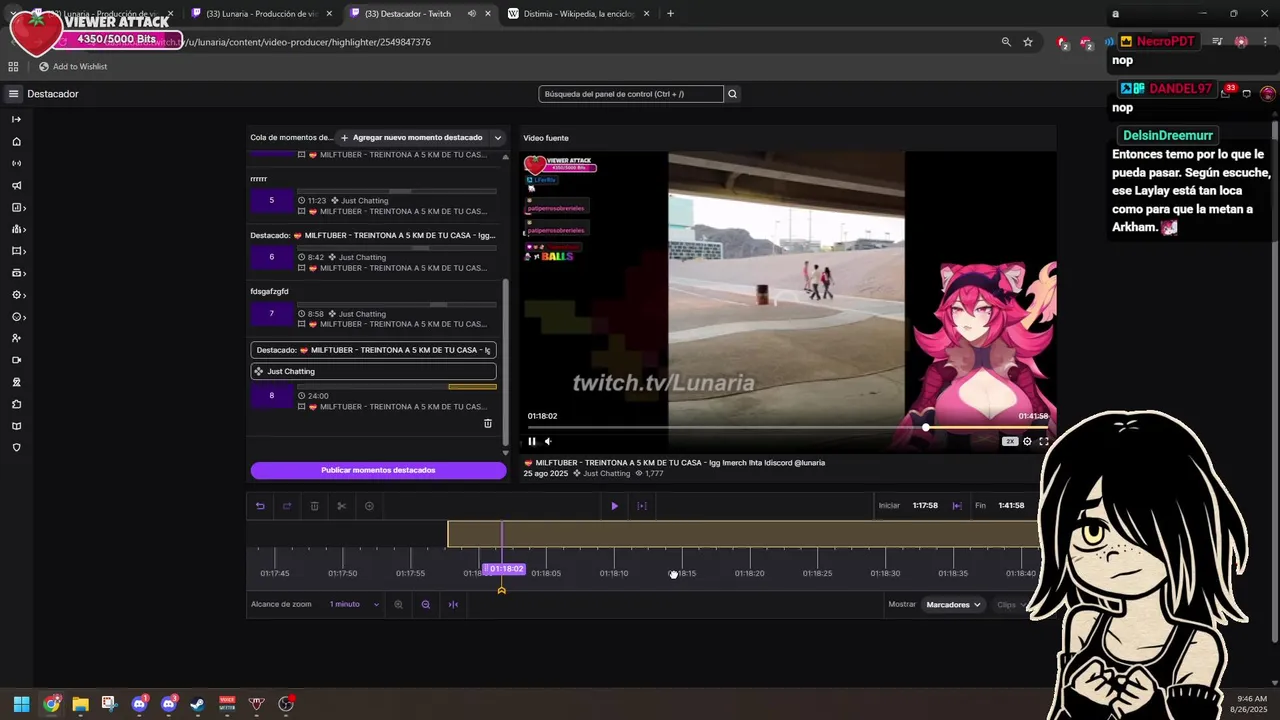Open the Destacador hamburger menu
This screenshot has width=1280, height=720.
(13, 94)
